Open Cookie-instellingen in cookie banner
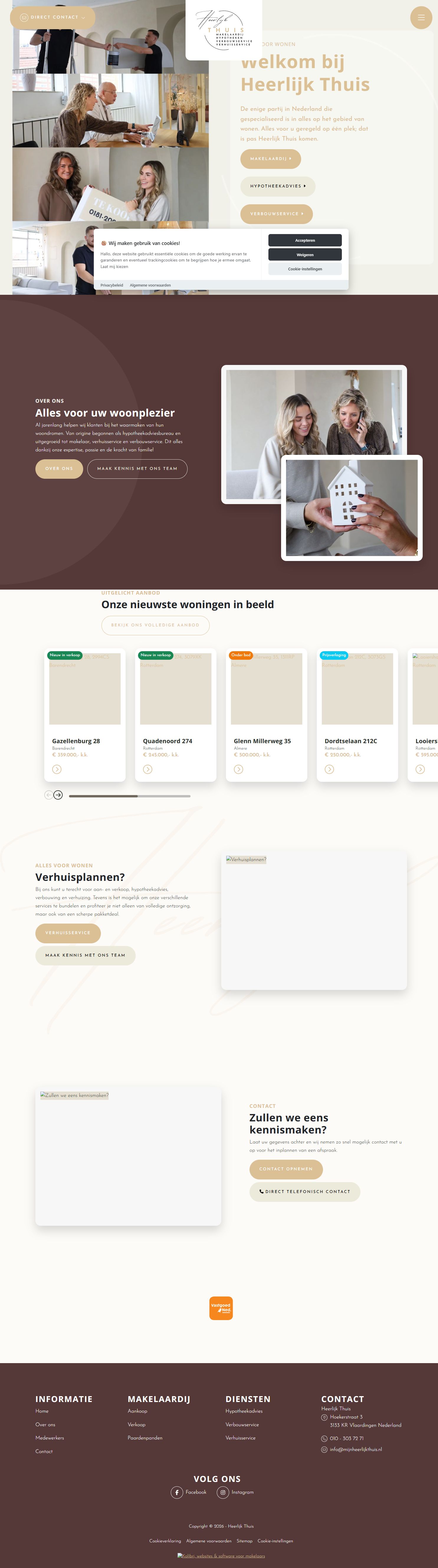 [305, 269]
